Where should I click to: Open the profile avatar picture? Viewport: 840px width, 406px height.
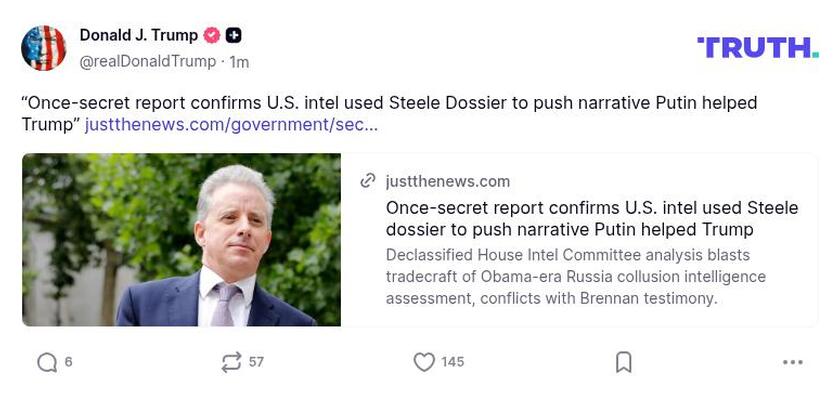coord(44,48)
